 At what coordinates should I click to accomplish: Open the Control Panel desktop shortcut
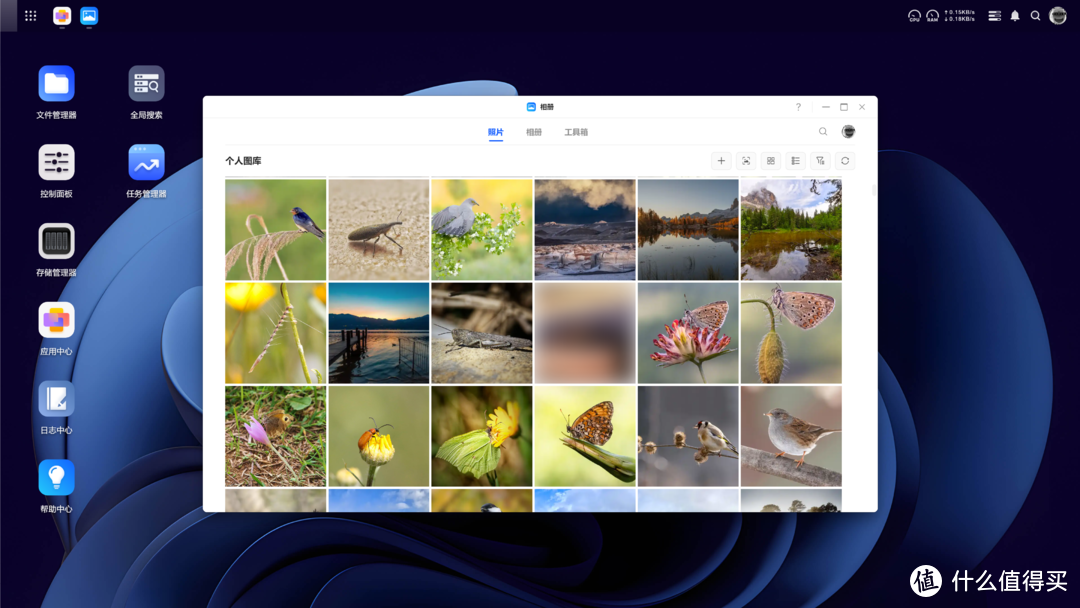(x=56, y=163)
